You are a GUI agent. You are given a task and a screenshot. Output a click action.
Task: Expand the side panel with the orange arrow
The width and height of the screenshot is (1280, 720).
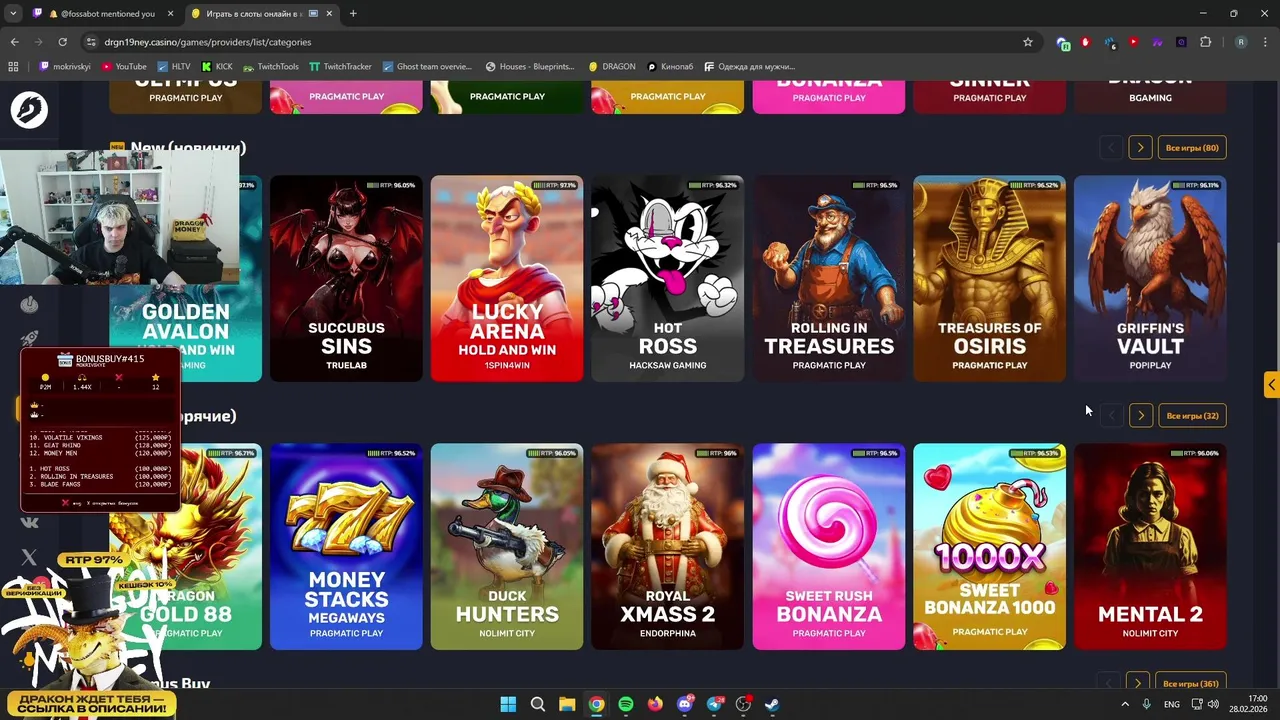point(1271,385)
